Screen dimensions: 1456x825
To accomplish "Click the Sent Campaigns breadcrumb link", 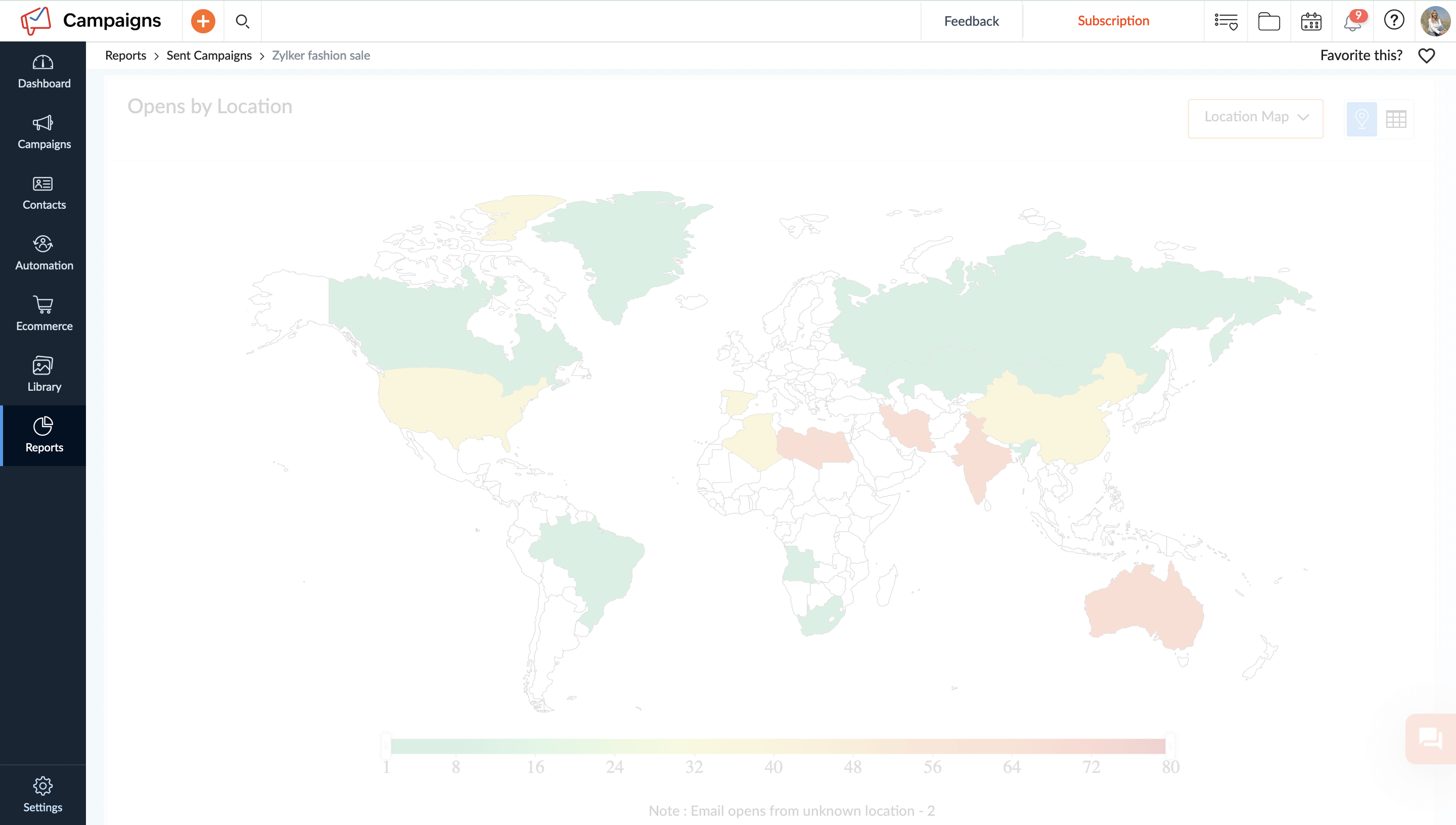I will tap(209, 55).
